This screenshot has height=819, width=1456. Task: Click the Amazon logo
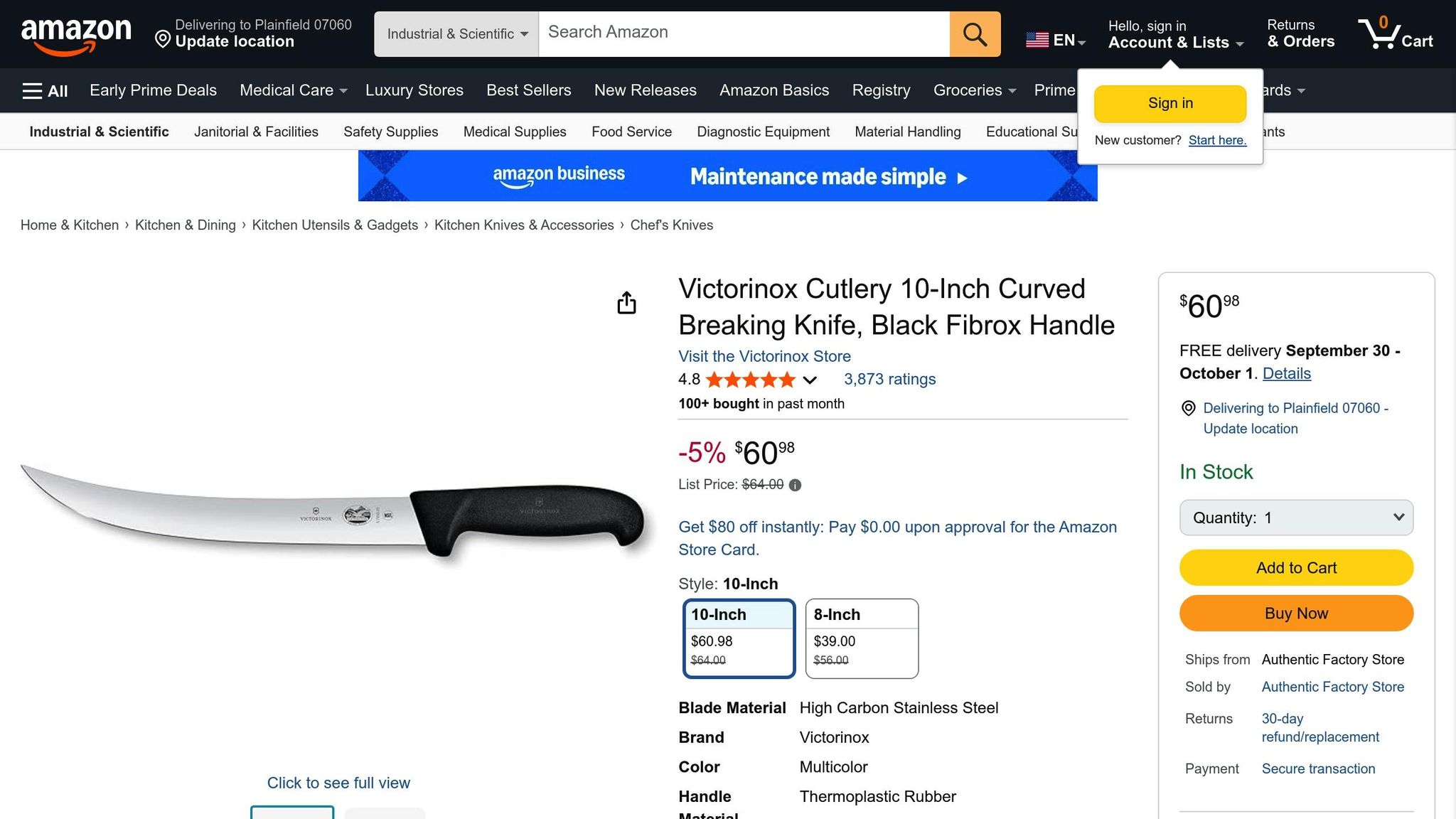point(77,33)
